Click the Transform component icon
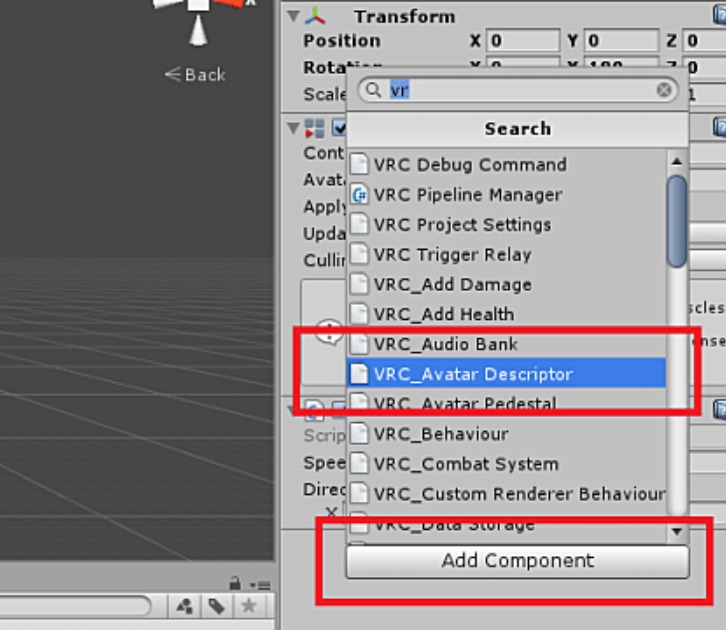This screenshot has height=630, width=726. [x=315, y=16]
